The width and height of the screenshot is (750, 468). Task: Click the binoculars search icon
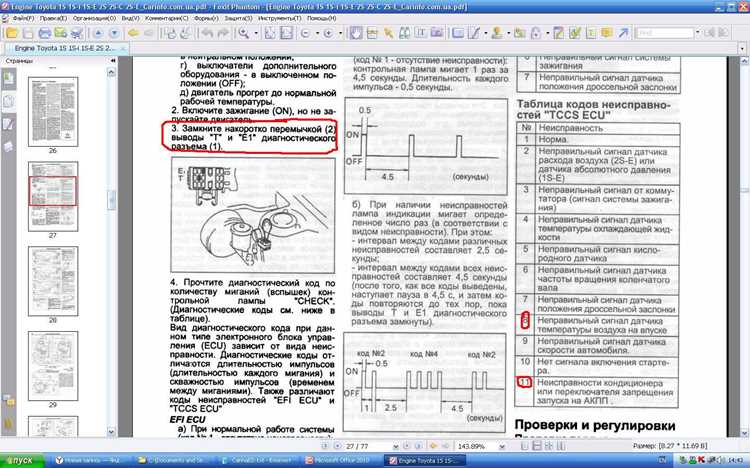coord(405,33)
